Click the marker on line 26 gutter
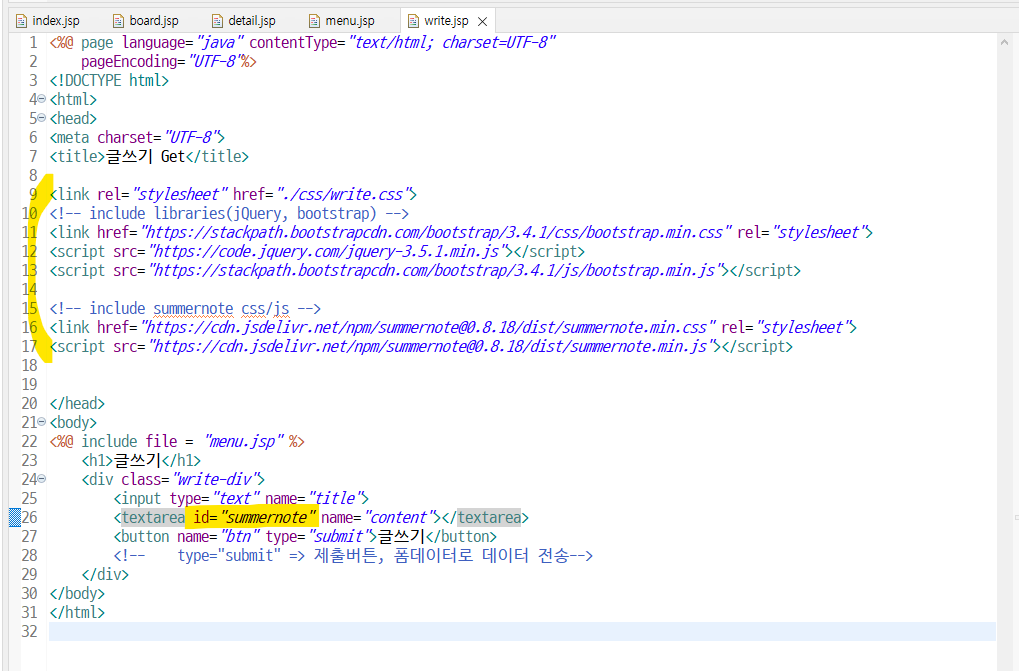 click(14, 518)
